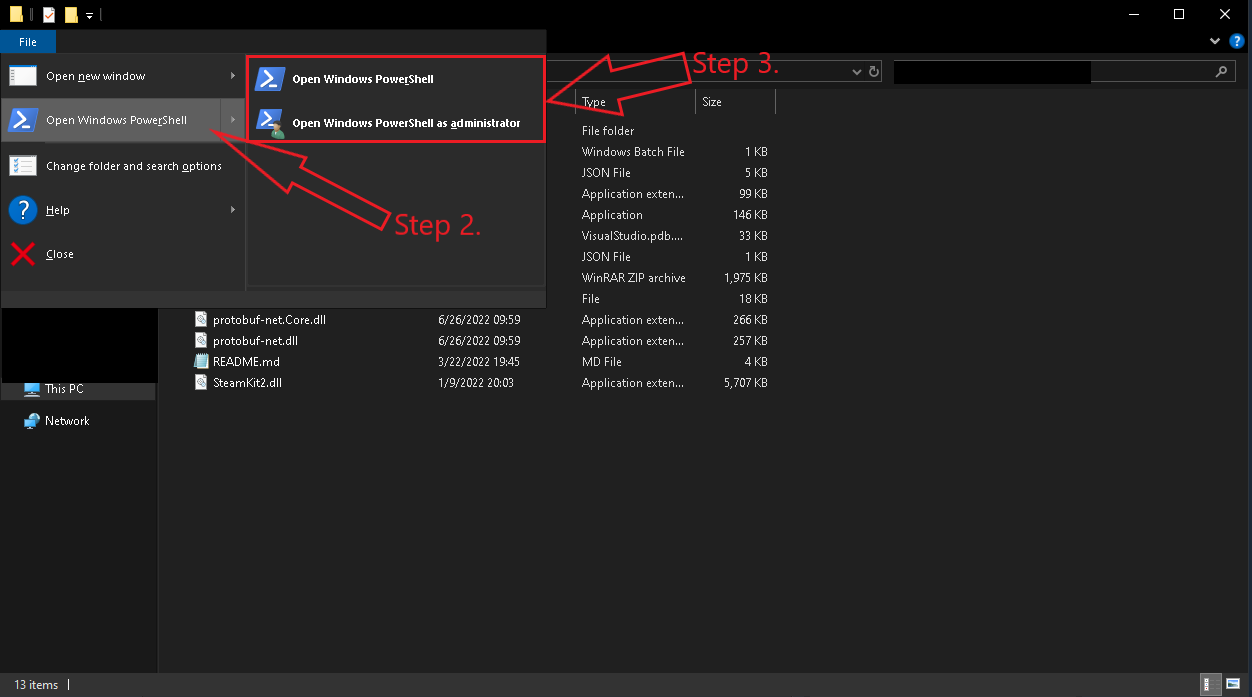The width and height of the screenshot is (1252, 697).
Task: Click the '13 items' status text
Action: (36, 685)
